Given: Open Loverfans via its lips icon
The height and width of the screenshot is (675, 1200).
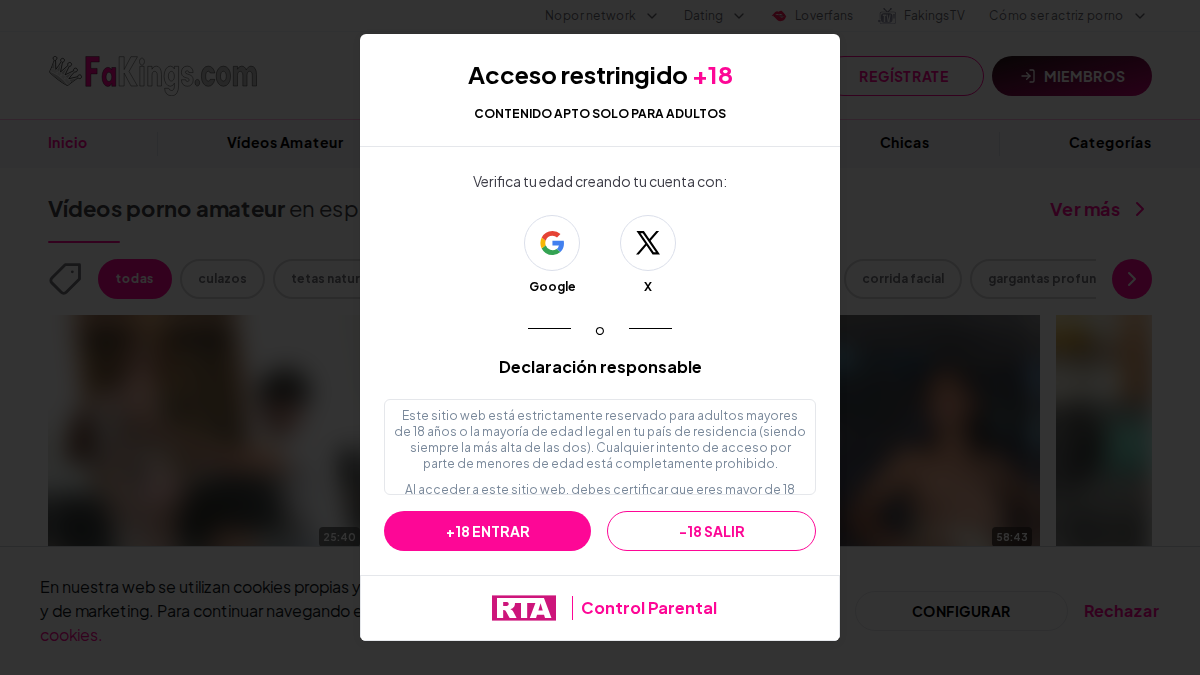Looking at the screenshot, I should click(779, 16).
